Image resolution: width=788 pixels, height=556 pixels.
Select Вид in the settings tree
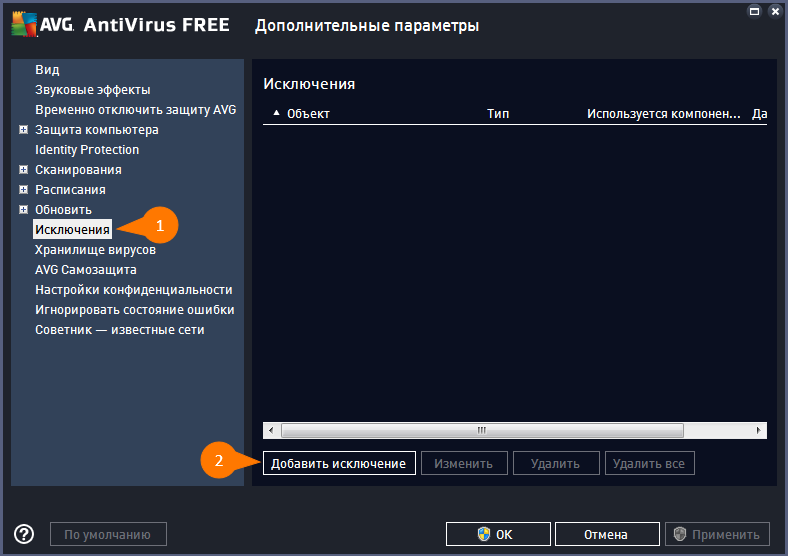pos(47,70)
